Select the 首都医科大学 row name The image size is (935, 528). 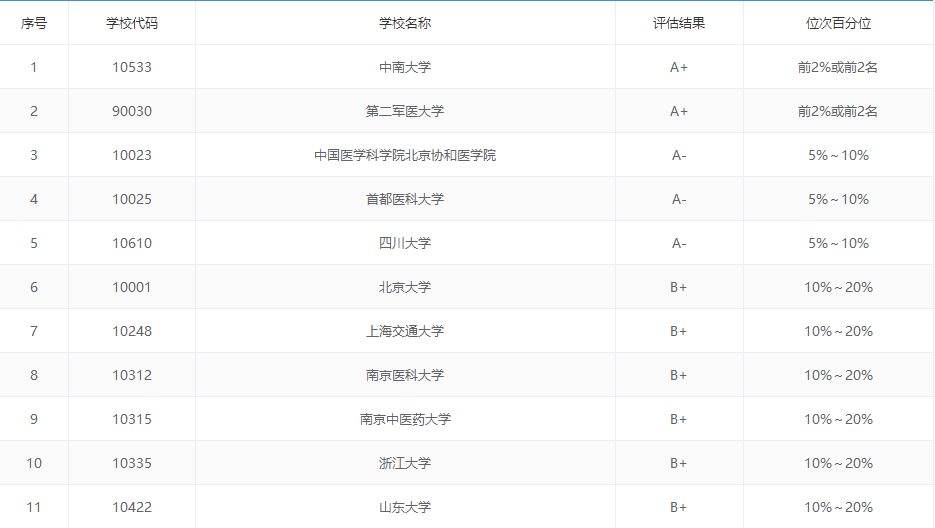tap(405, 199)
